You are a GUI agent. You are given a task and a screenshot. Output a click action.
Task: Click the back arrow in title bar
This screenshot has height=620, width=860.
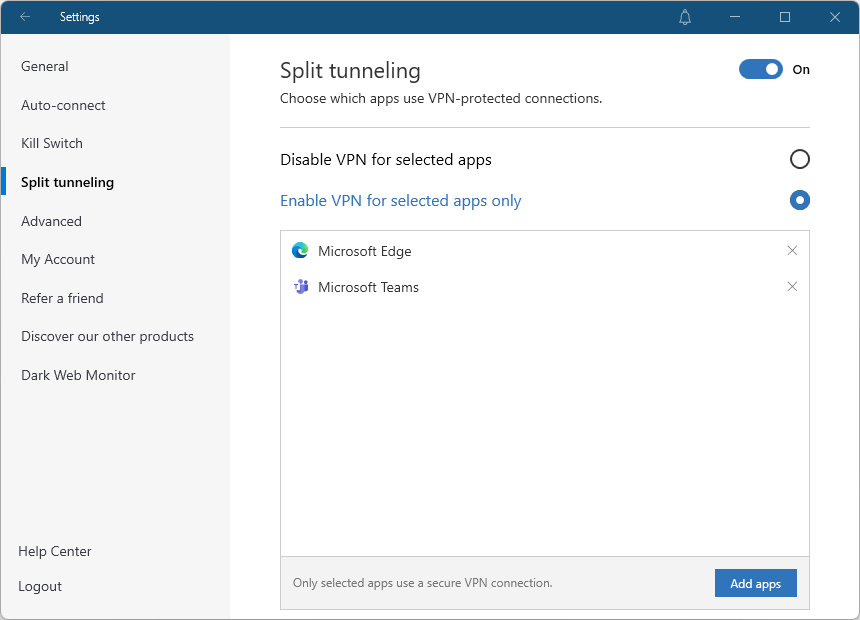25,17
